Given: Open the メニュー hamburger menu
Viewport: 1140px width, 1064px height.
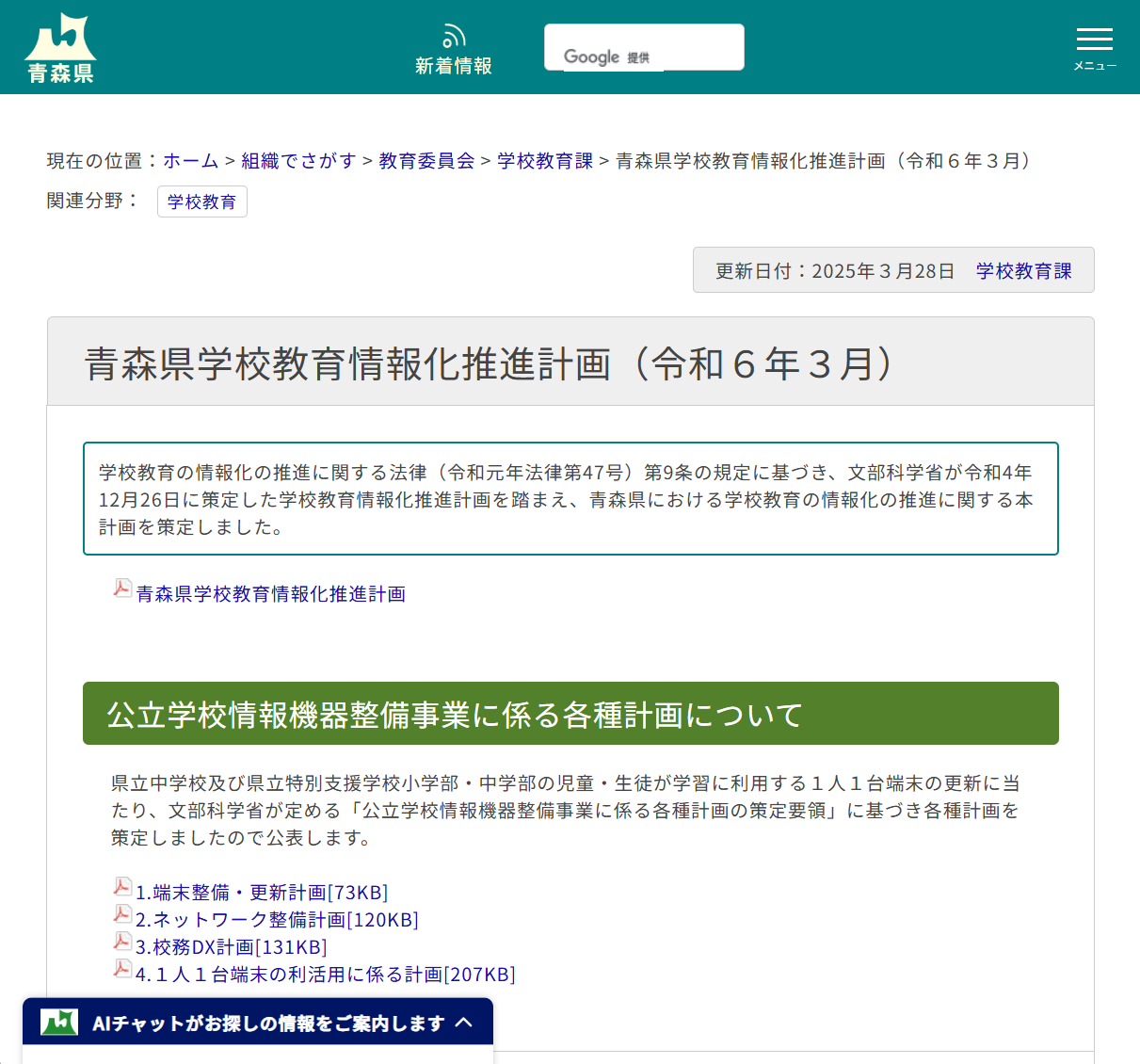Looking at the screenshot, I should (1094, 40).
